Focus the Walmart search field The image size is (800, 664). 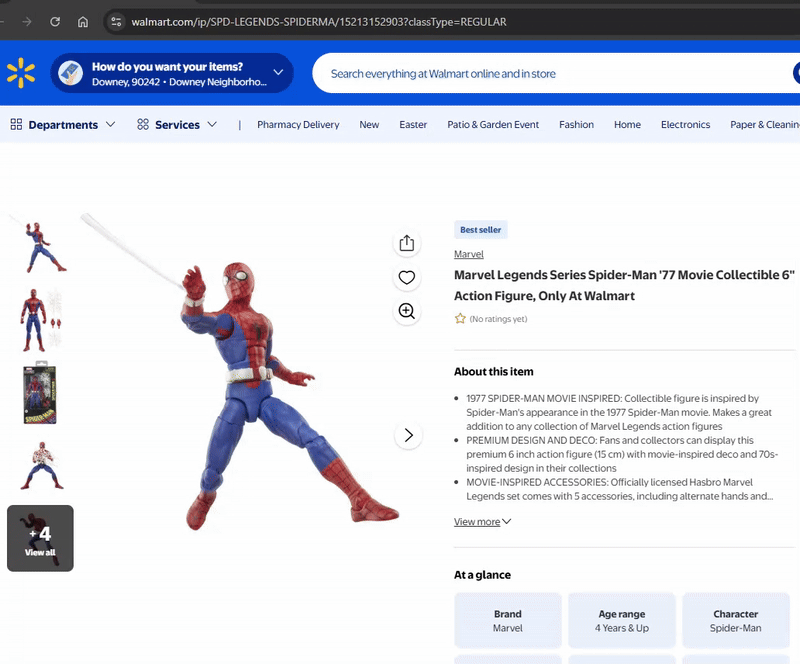pos(551,73)
